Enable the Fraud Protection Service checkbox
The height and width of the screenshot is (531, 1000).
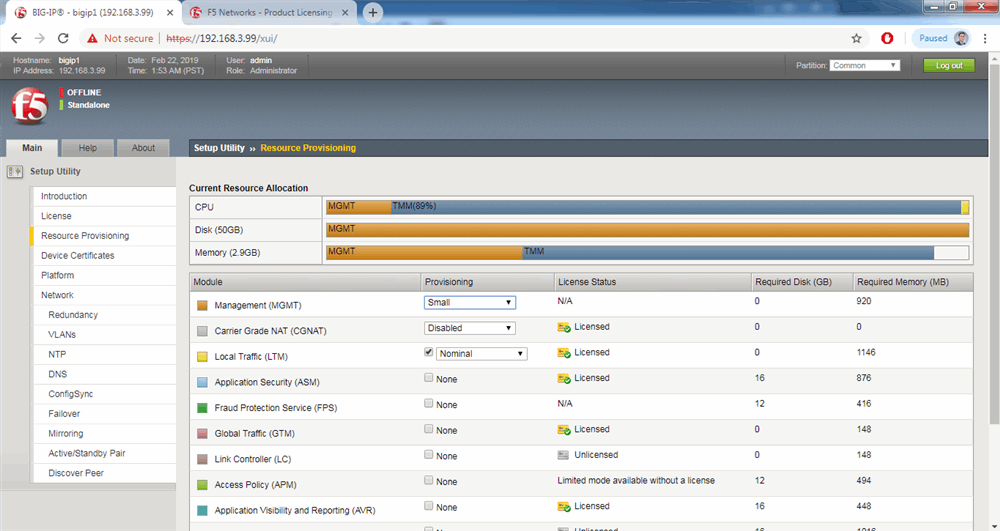pyautogui.click(x=429, y=403)
